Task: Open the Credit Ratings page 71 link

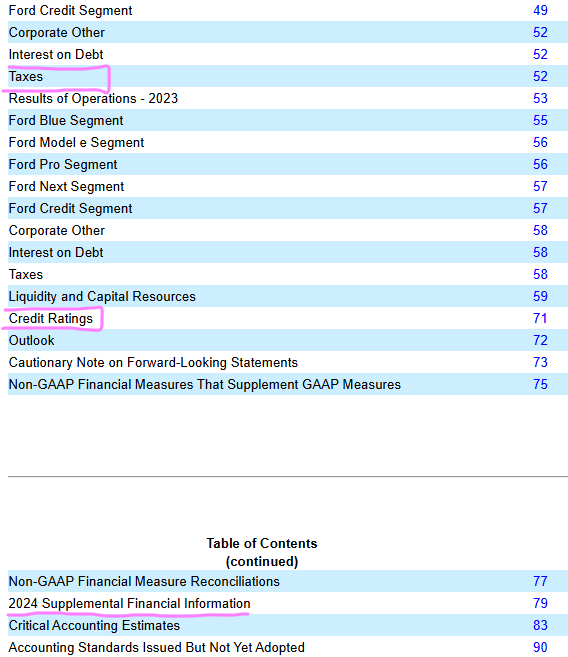Action: [x=540, y=318]
